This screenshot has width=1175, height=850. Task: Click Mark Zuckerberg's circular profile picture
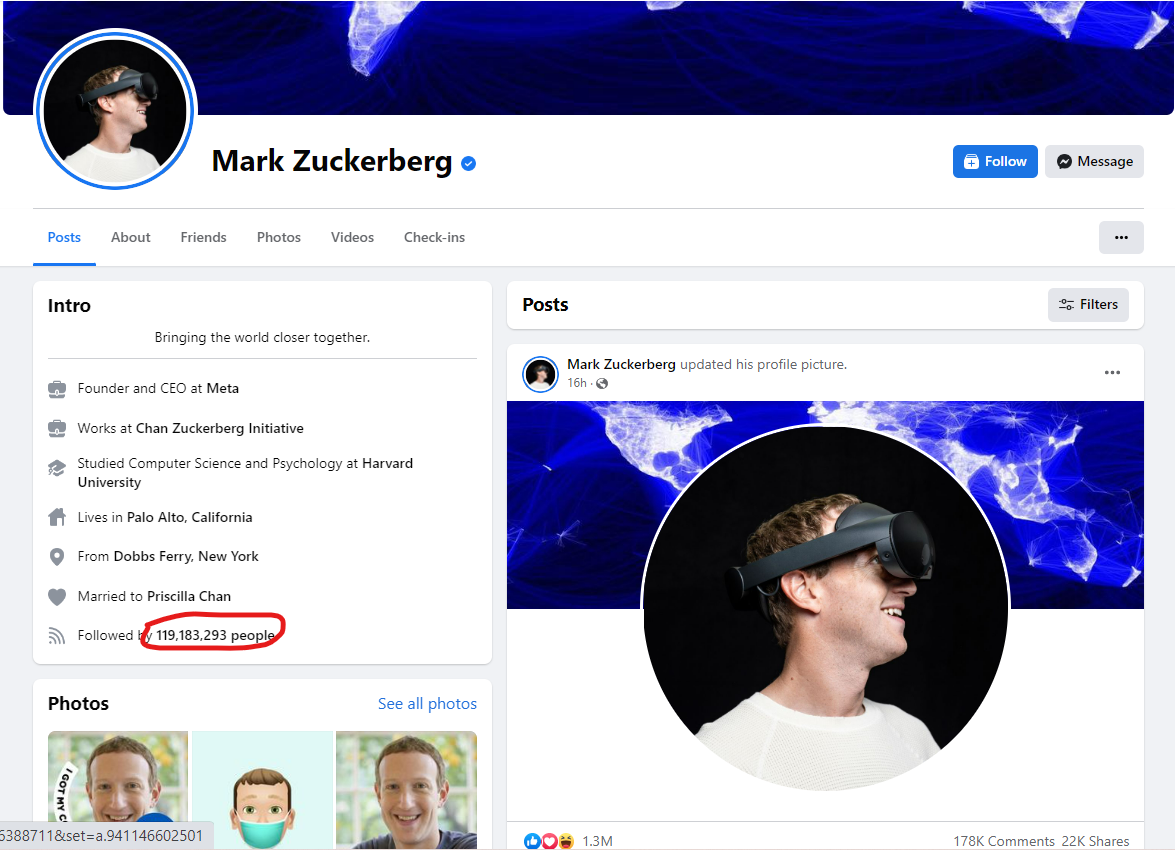pyautogui.click(x=115, y=110)
